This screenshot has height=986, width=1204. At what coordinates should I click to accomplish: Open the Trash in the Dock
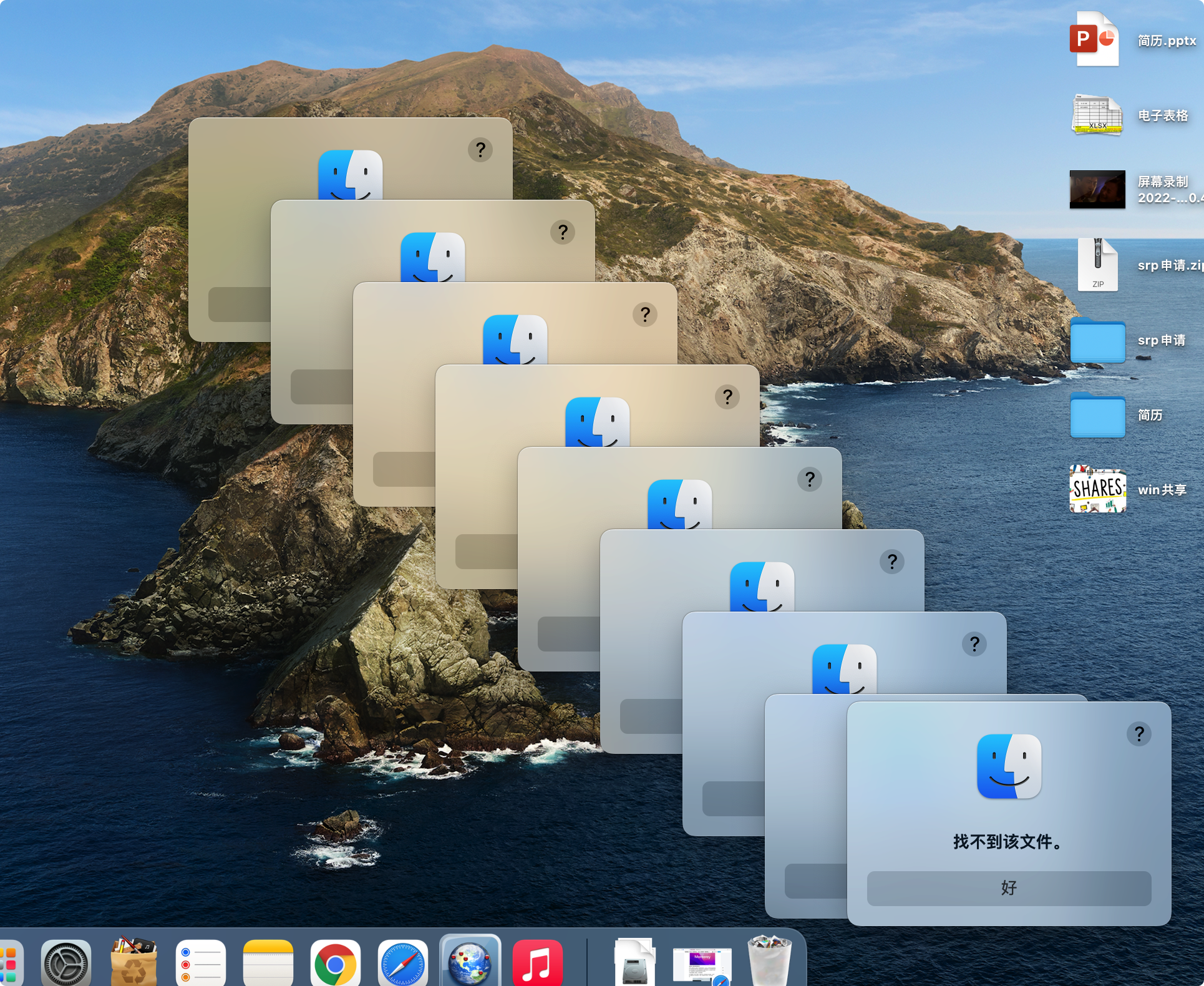pos(769,961)
